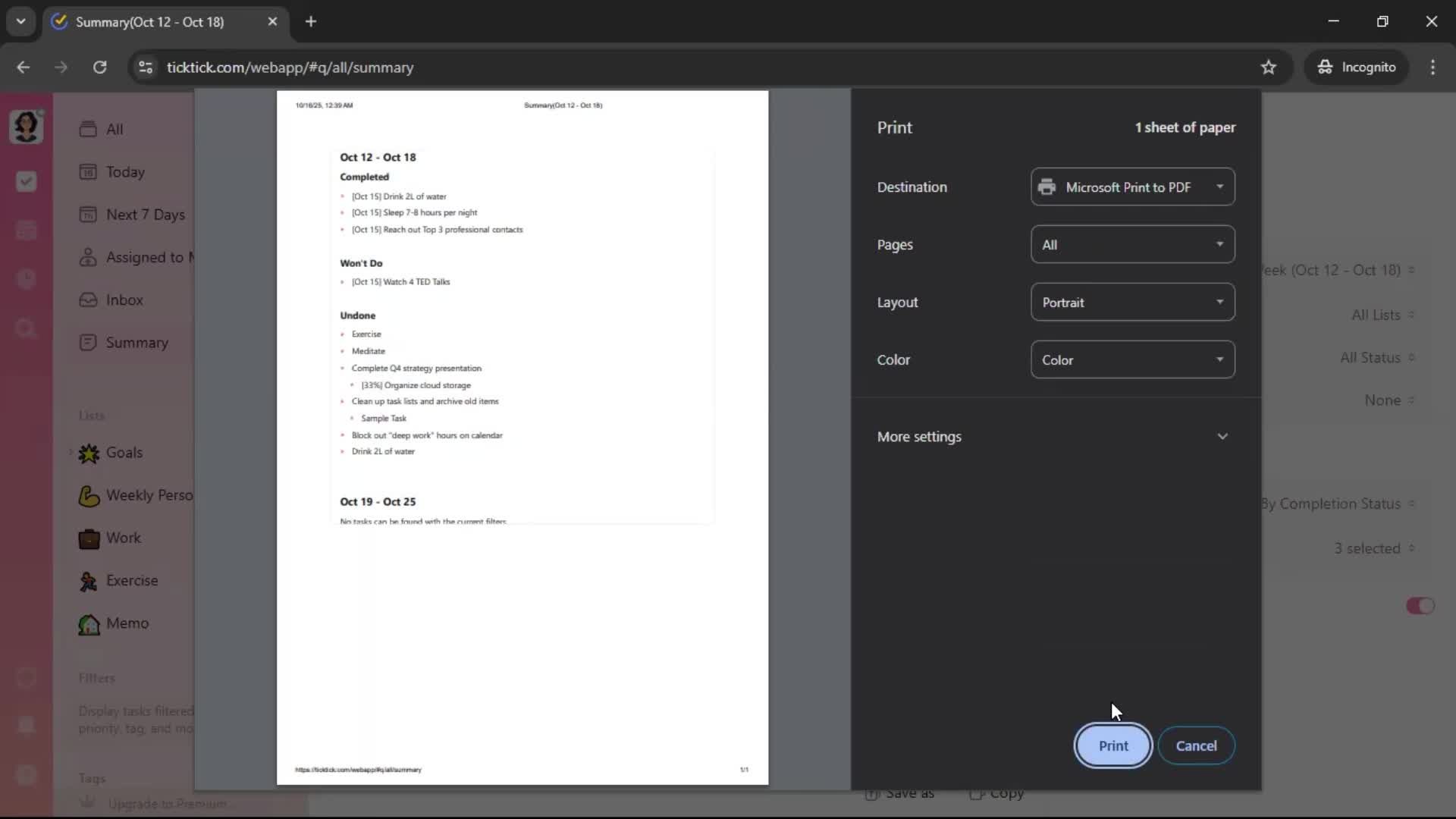Open a new browser tab

(311, 22)
